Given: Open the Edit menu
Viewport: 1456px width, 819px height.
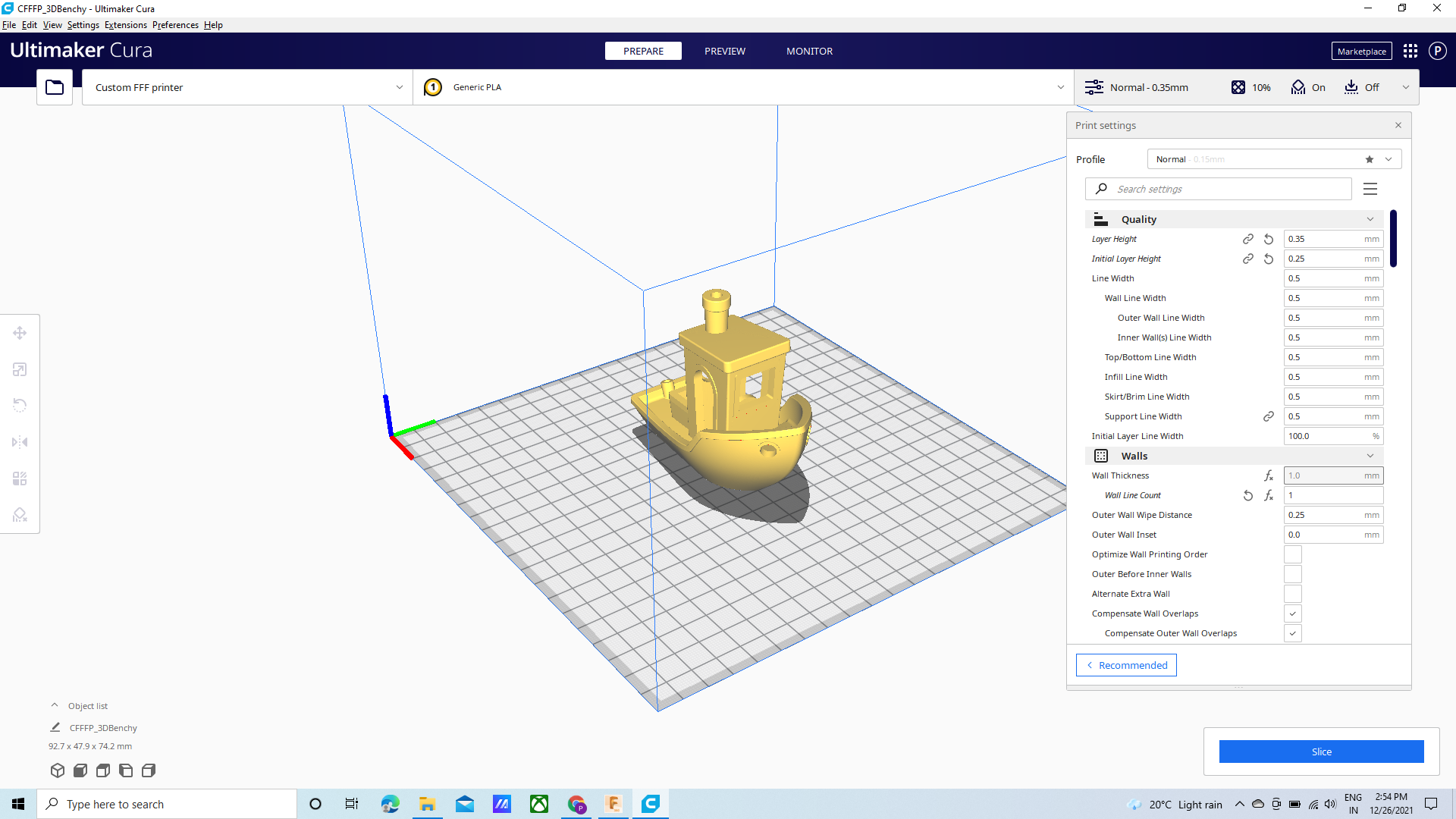Looking at the screenshot, I should (x=30, y=25).
